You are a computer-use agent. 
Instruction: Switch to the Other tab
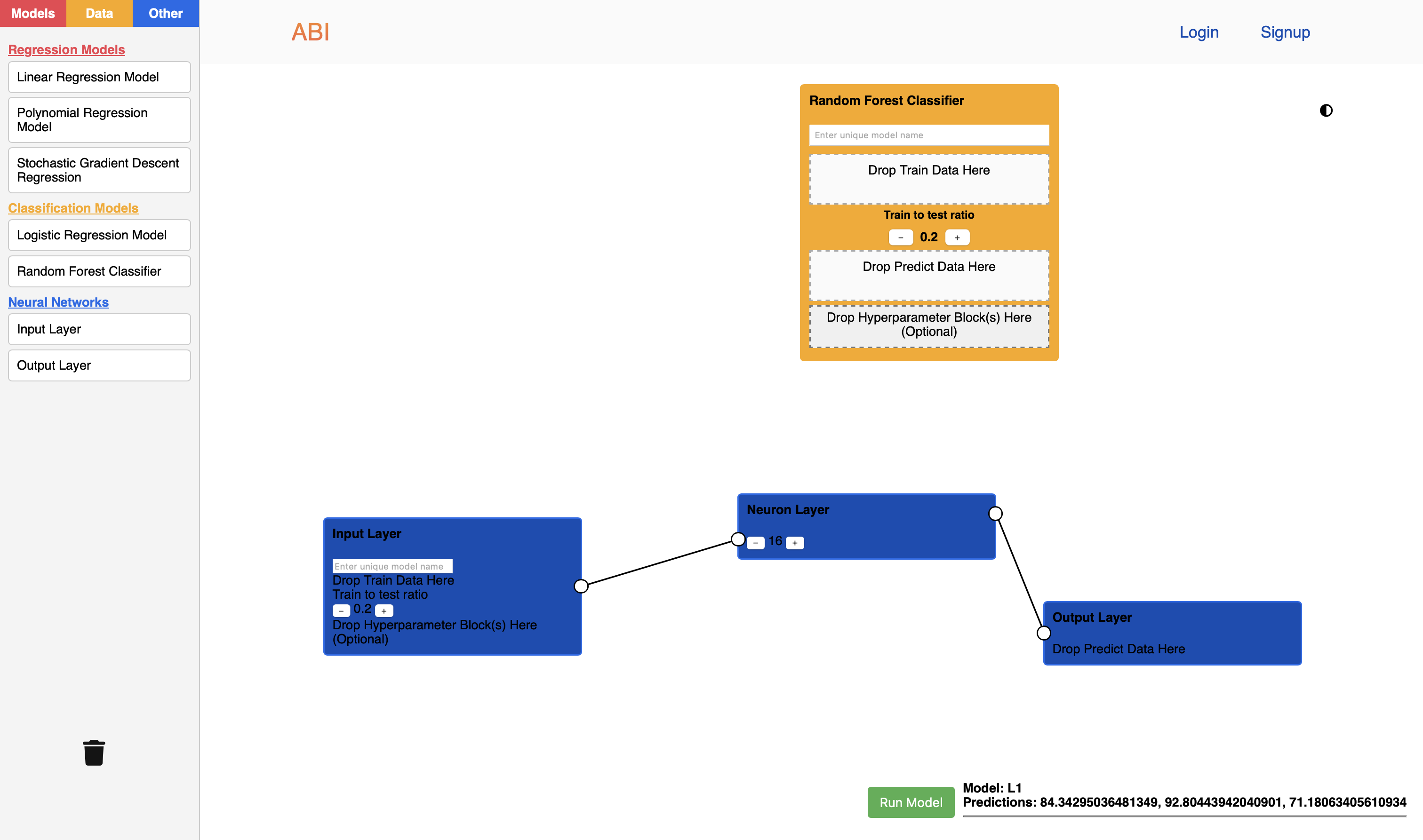[x=165, y=13]
